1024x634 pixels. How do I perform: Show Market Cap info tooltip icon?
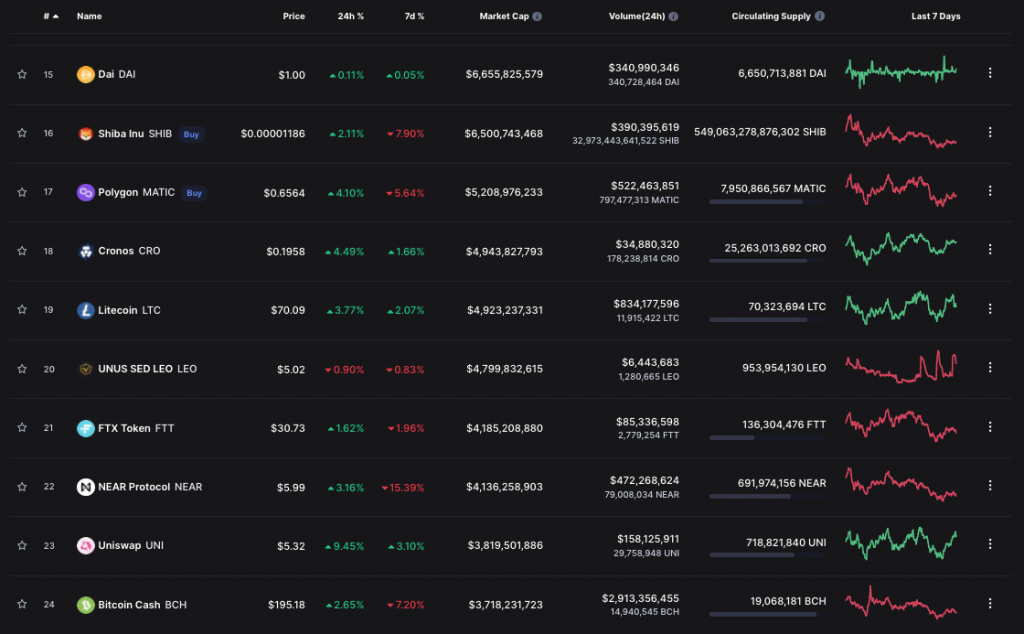coord(537,16)
